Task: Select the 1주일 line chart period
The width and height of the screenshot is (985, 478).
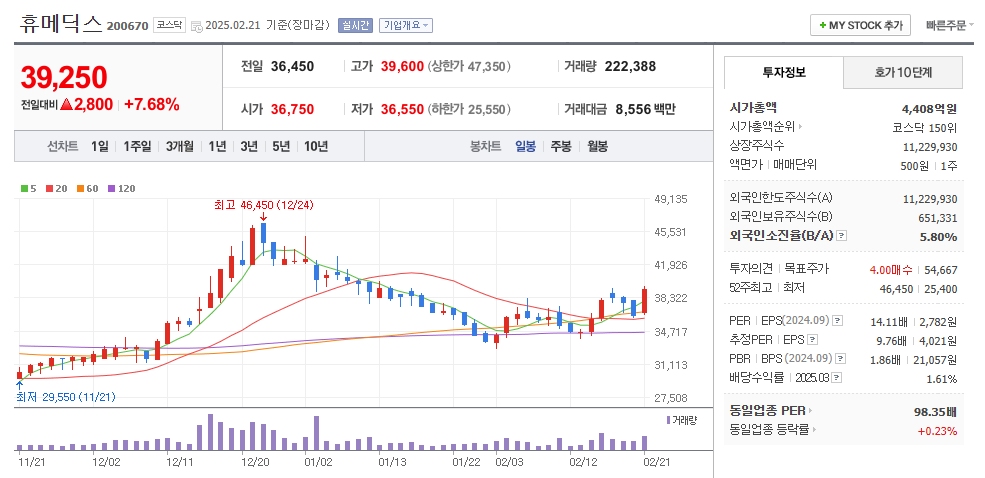Action: click(137, 146)
